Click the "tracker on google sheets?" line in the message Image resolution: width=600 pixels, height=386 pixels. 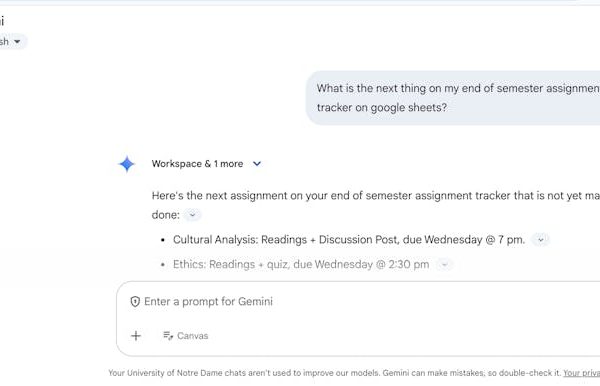coord(382,107)
